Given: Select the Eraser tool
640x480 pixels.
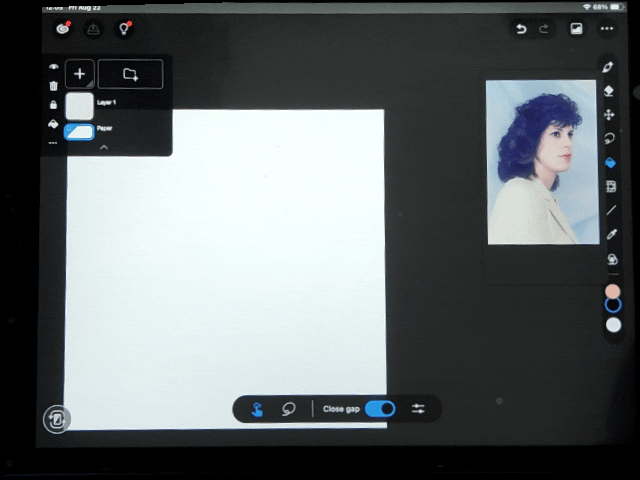Looking at the screenshot, I should click(610, 91).
